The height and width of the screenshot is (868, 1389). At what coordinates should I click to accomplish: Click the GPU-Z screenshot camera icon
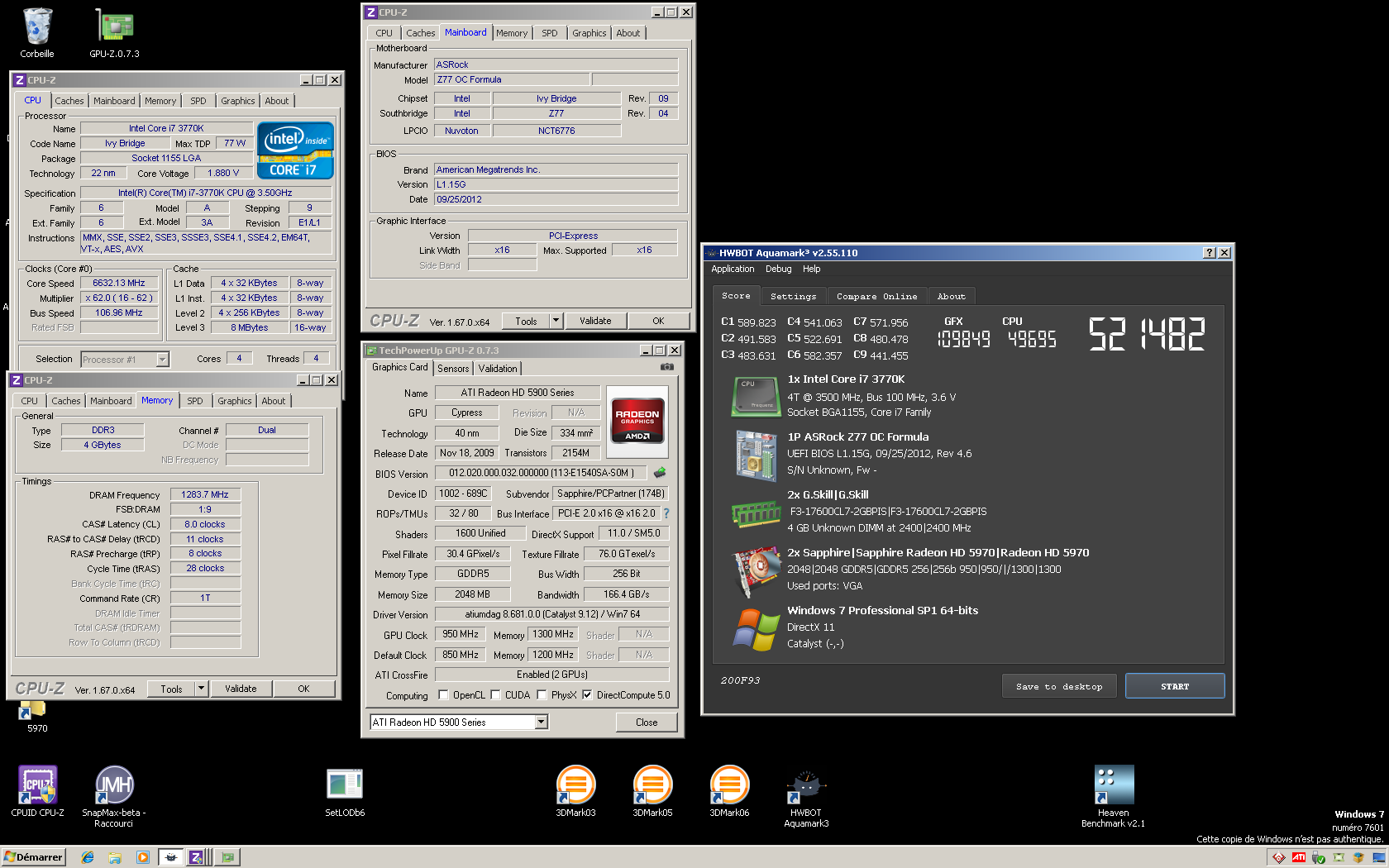667,367
